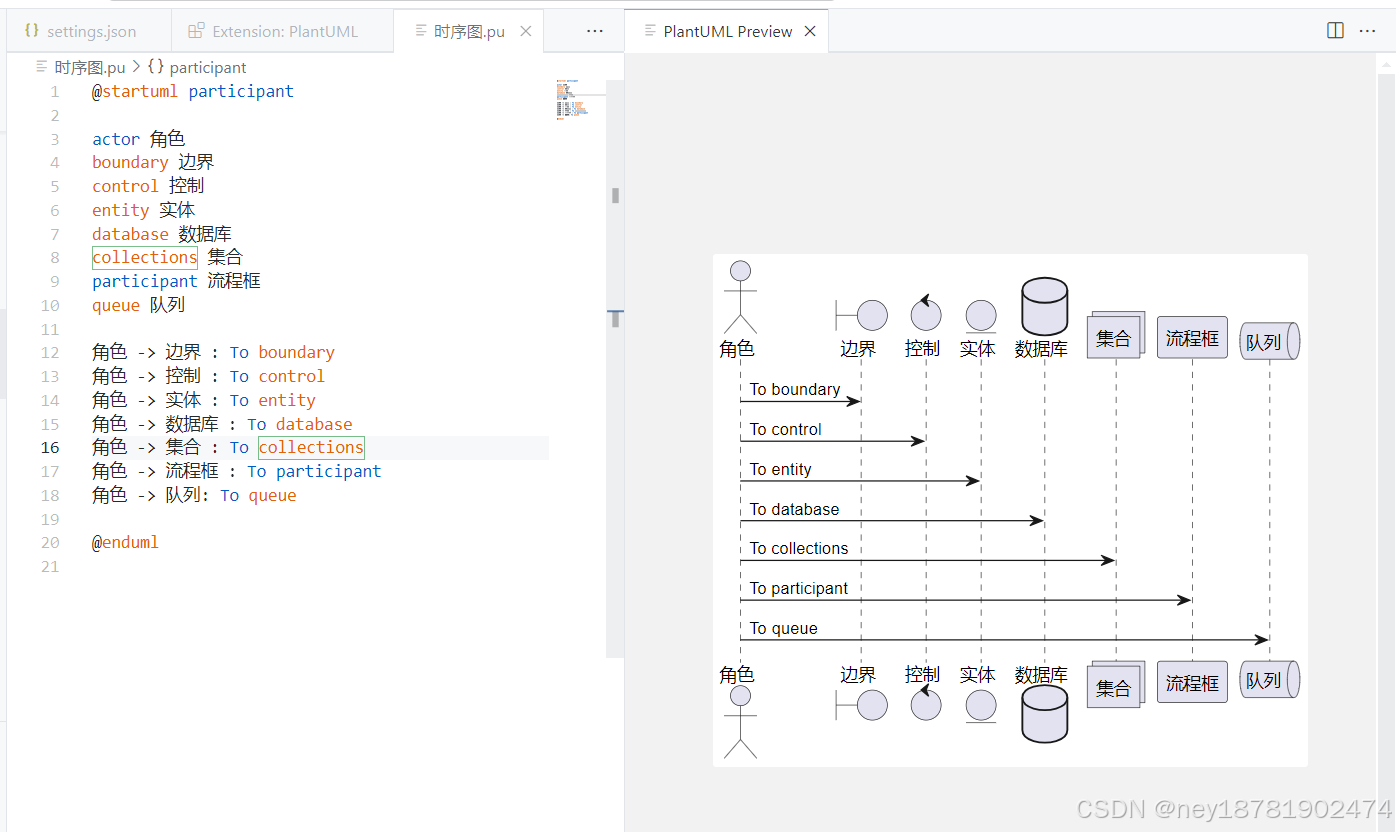Click 'To participant' text in code line 17
1396x832 pixels.
314,471
